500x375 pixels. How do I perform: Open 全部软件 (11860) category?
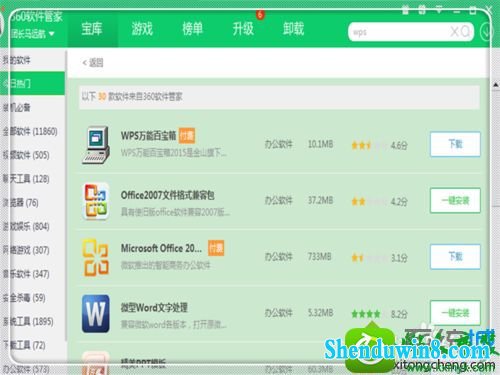coord(30,131)
